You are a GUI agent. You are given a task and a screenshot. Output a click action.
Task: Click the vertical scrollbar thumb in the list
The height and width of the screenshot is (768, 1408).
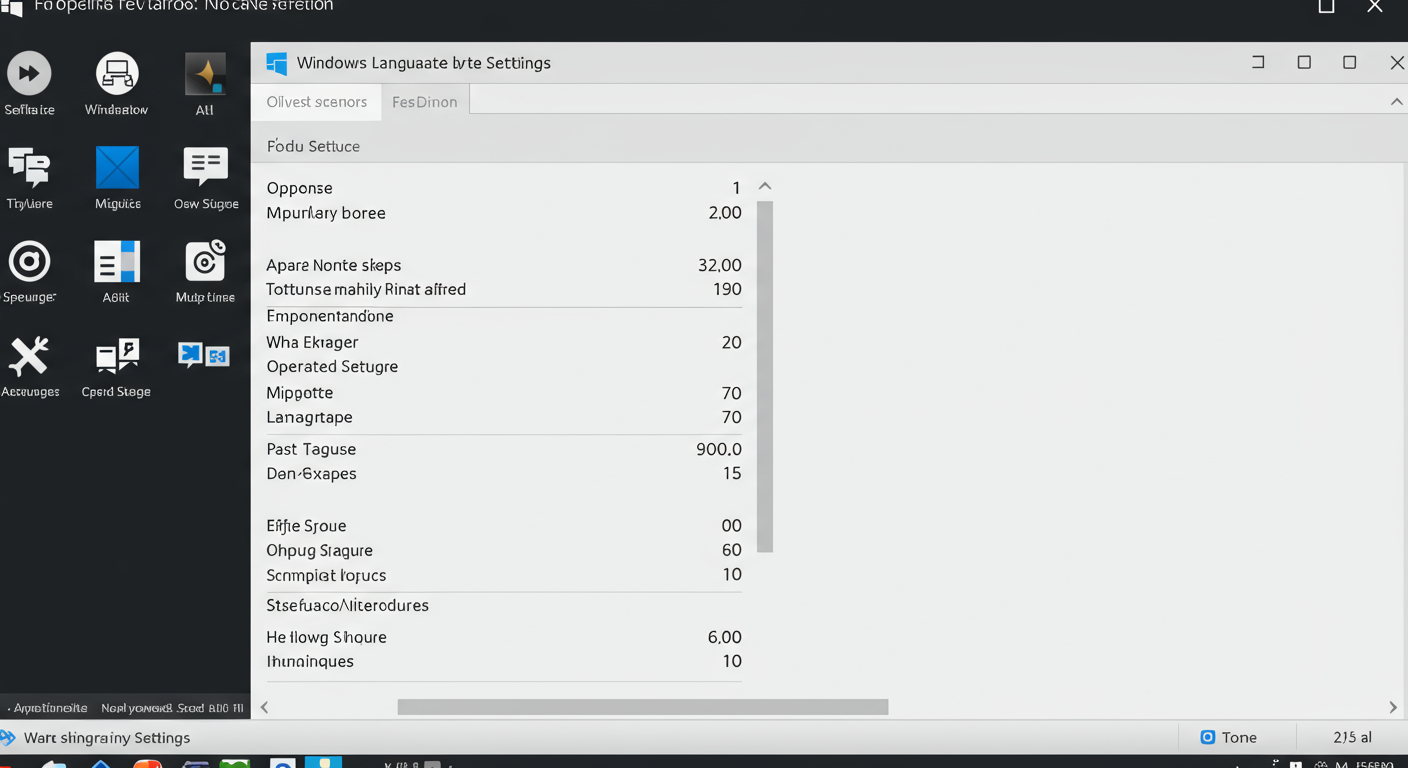tap(765, 376)
